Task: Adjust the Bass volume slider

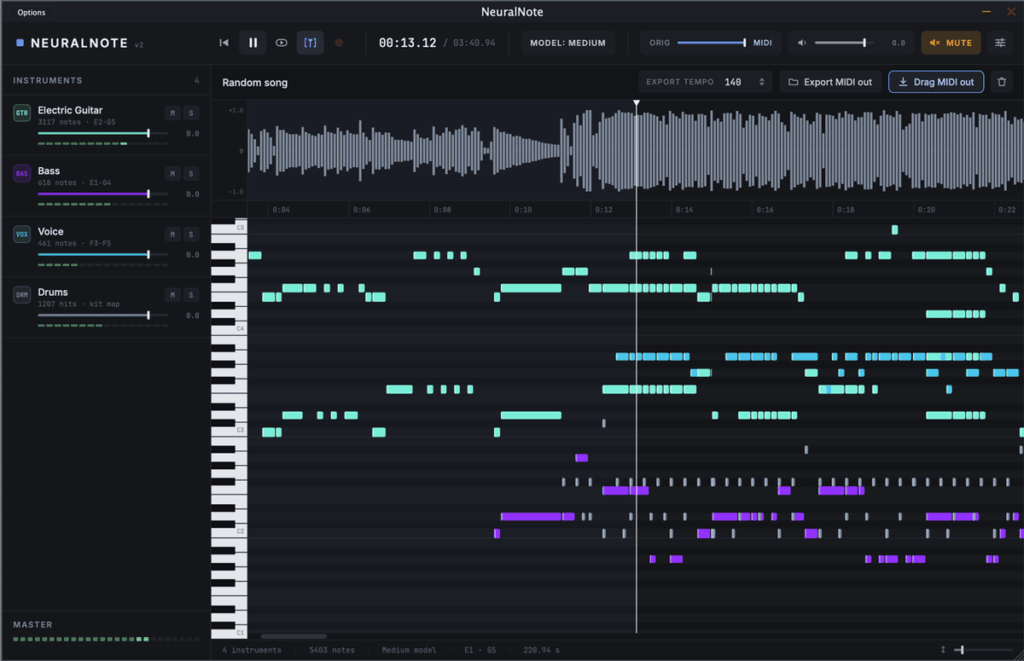Action: (103, 194)
